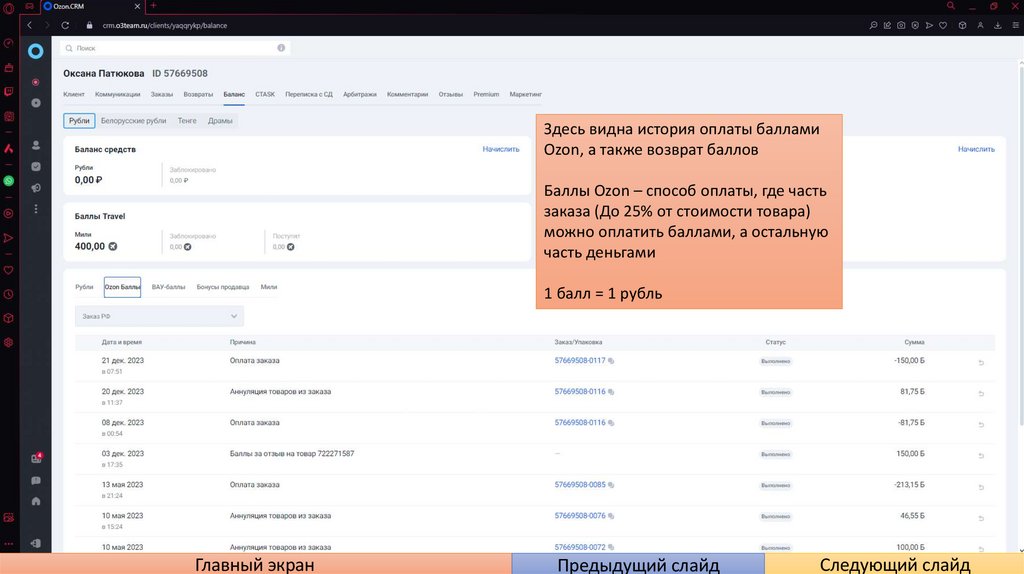The height and width of the screenshot is (574, 1024).
Task: Open the Отзывы tab
Action: click(x=451, y=94)
